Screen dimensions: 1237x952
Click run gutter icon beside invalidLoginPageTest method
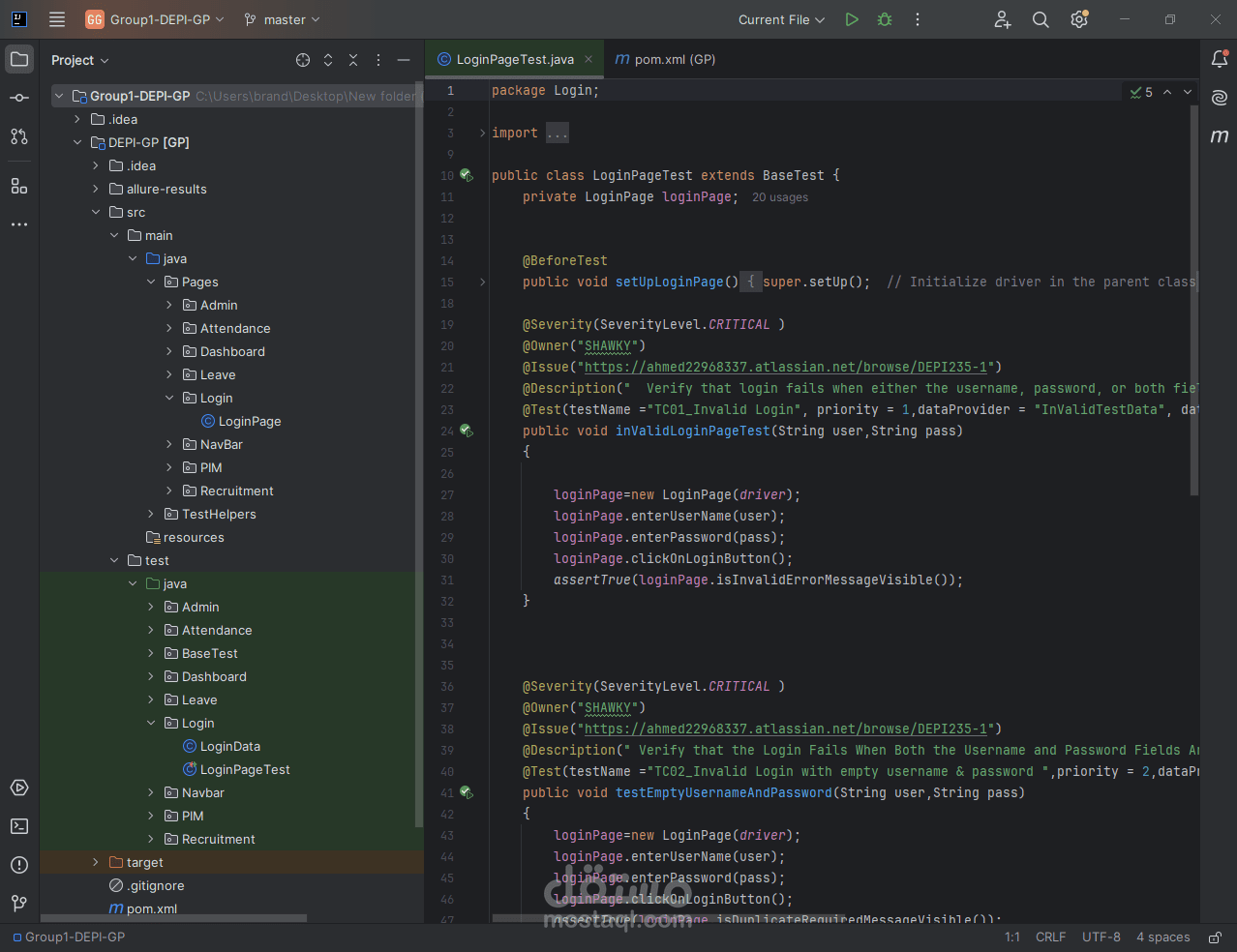(x=467, y=431)
